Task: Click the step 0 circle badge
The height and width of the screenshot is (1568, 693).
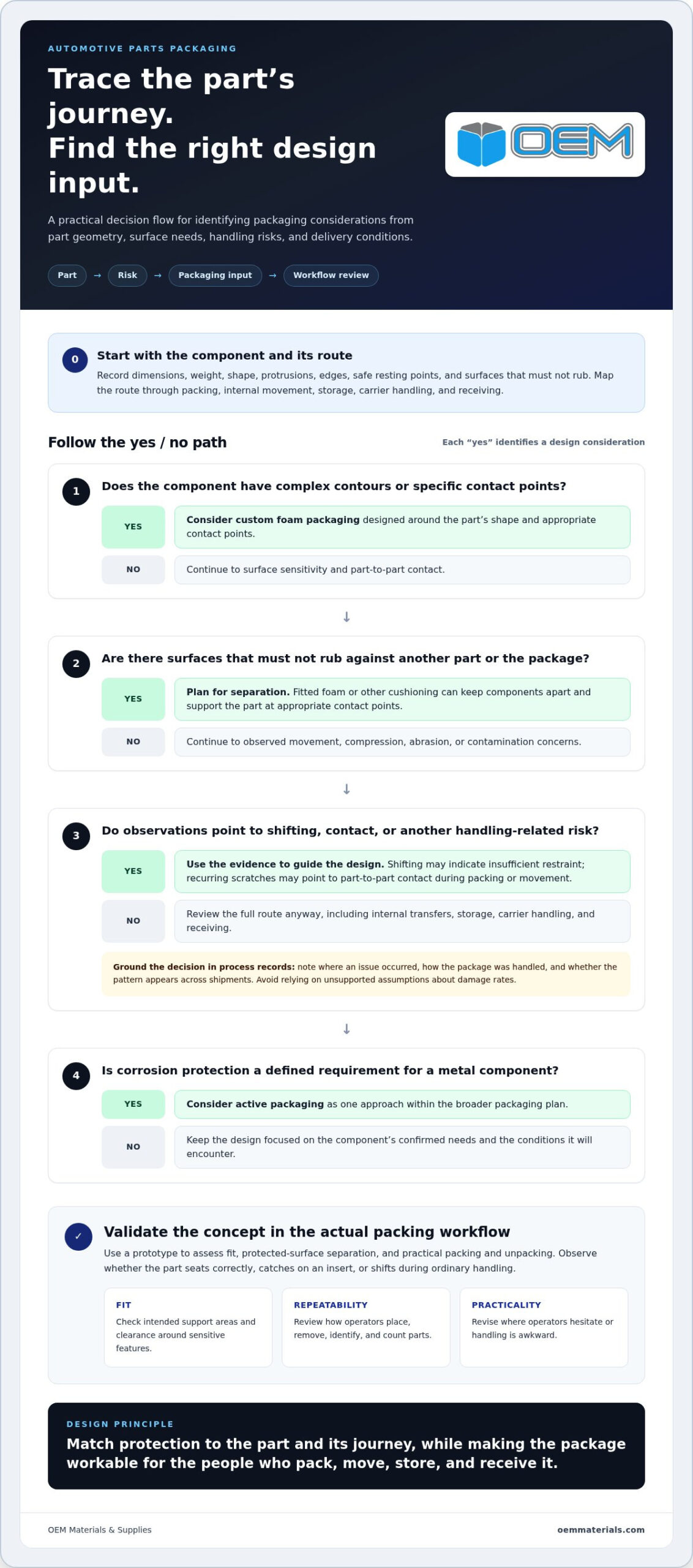Action: [x=75, y=360]
